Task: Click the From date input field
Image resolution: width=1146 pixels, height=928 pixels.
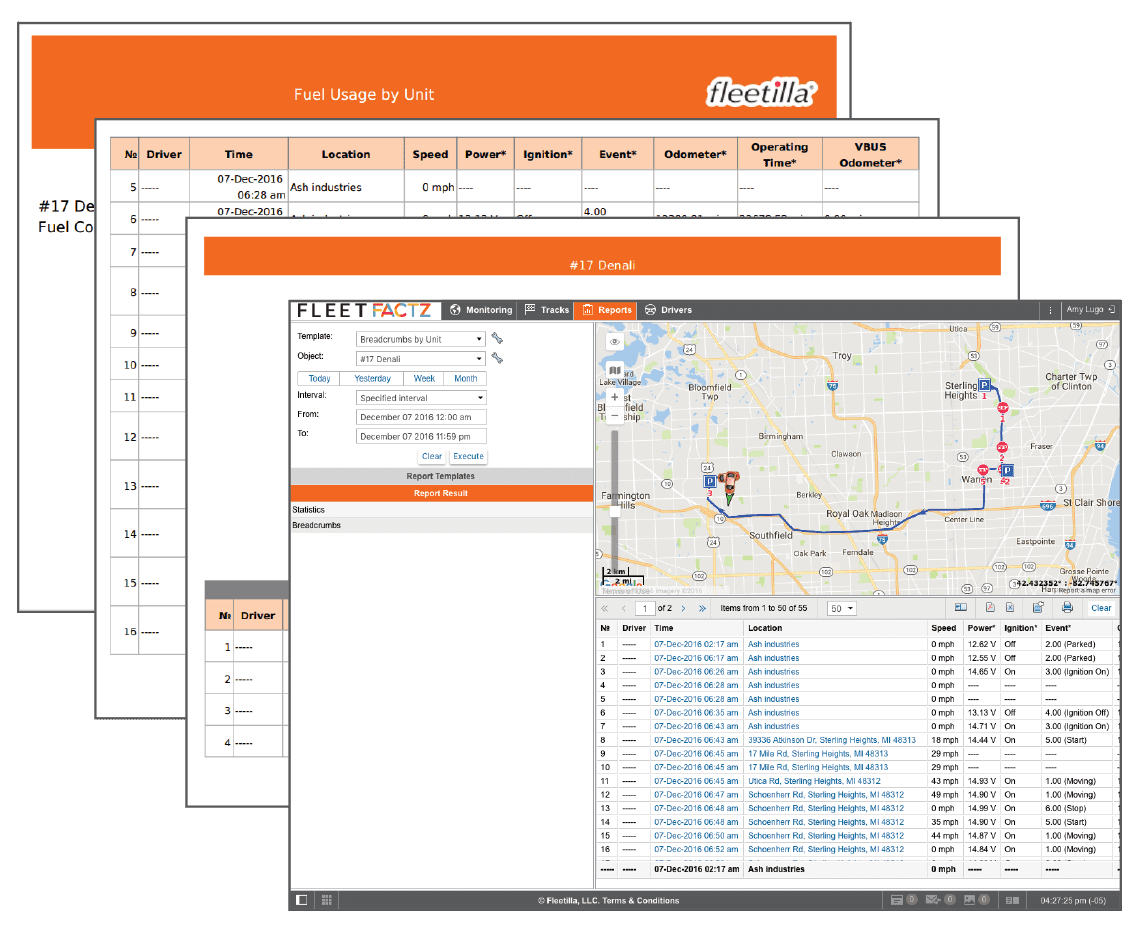Action: tap(421, 417)
